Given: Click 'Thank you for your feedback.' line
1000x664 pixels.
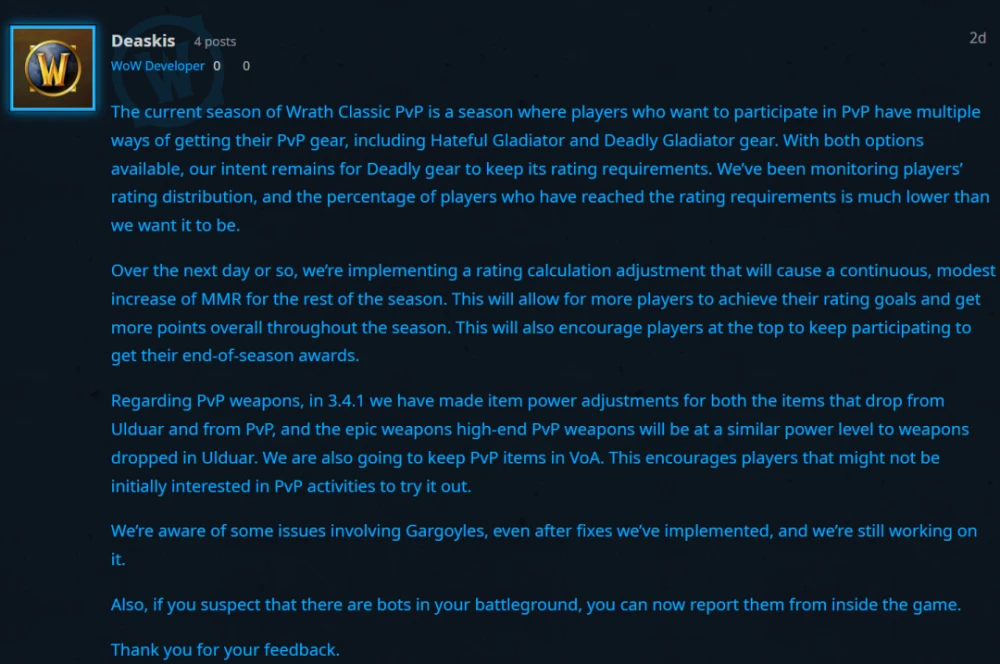Looking at the screenshot, I should [225, 649].
